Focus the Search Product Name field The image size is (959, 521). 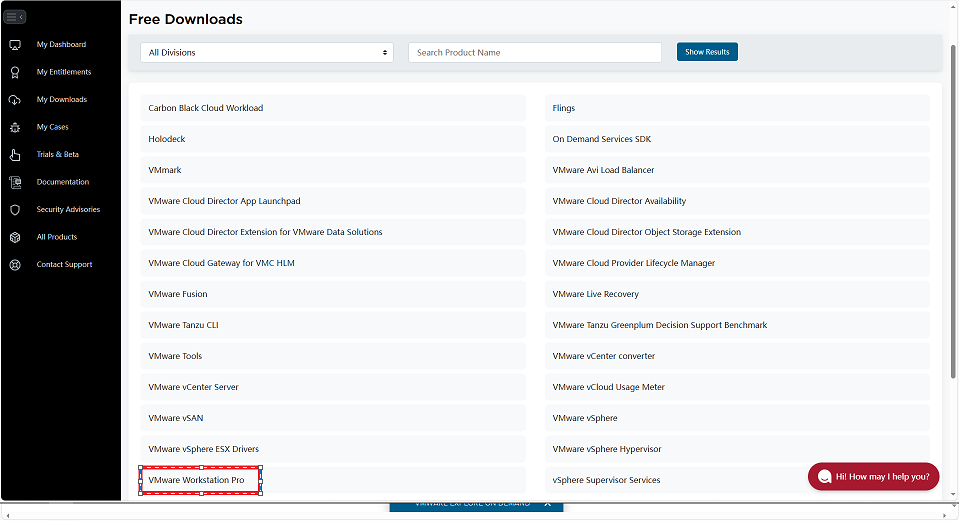point(535,53)
